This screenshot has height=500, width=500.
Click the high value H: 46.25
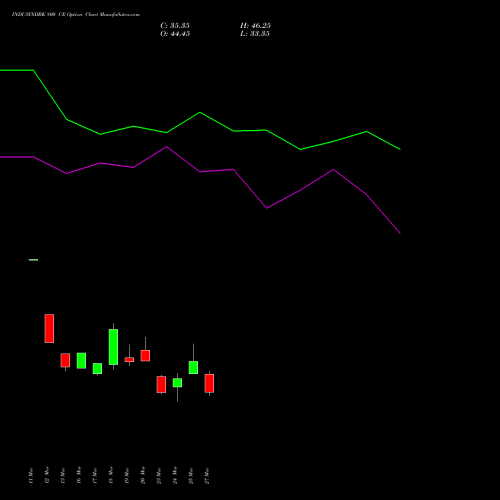255,26
